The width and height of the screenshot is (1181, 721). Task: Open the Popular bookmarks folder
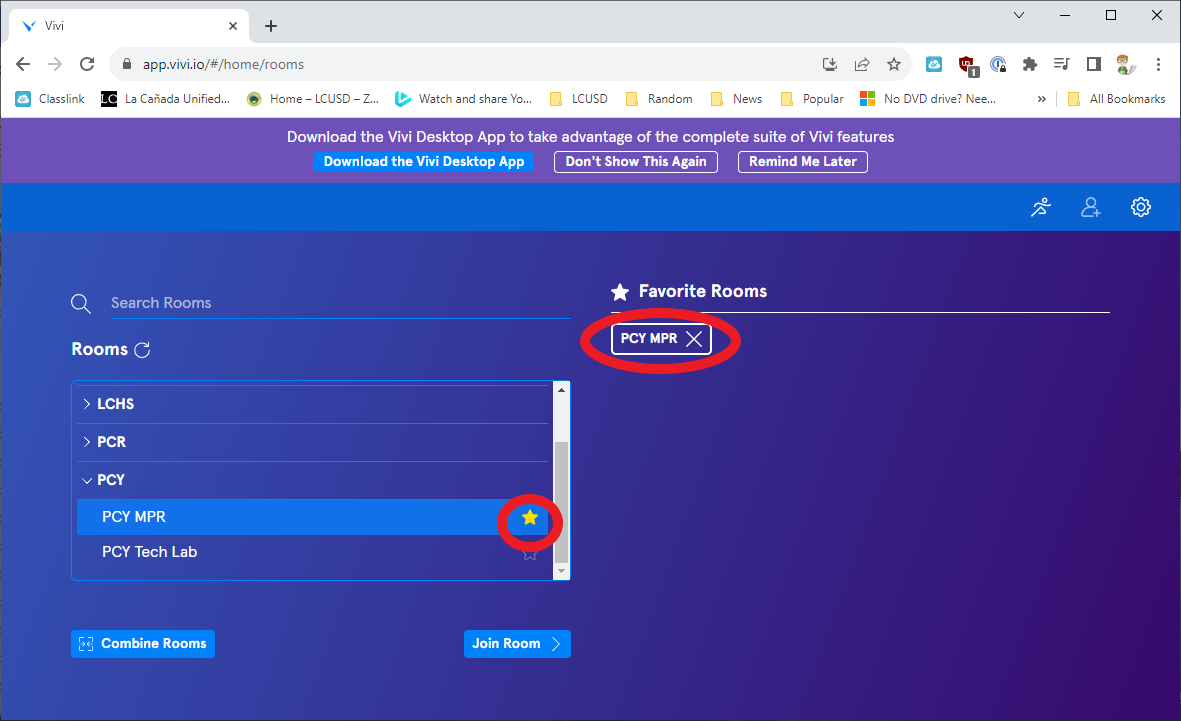point(813,99)
